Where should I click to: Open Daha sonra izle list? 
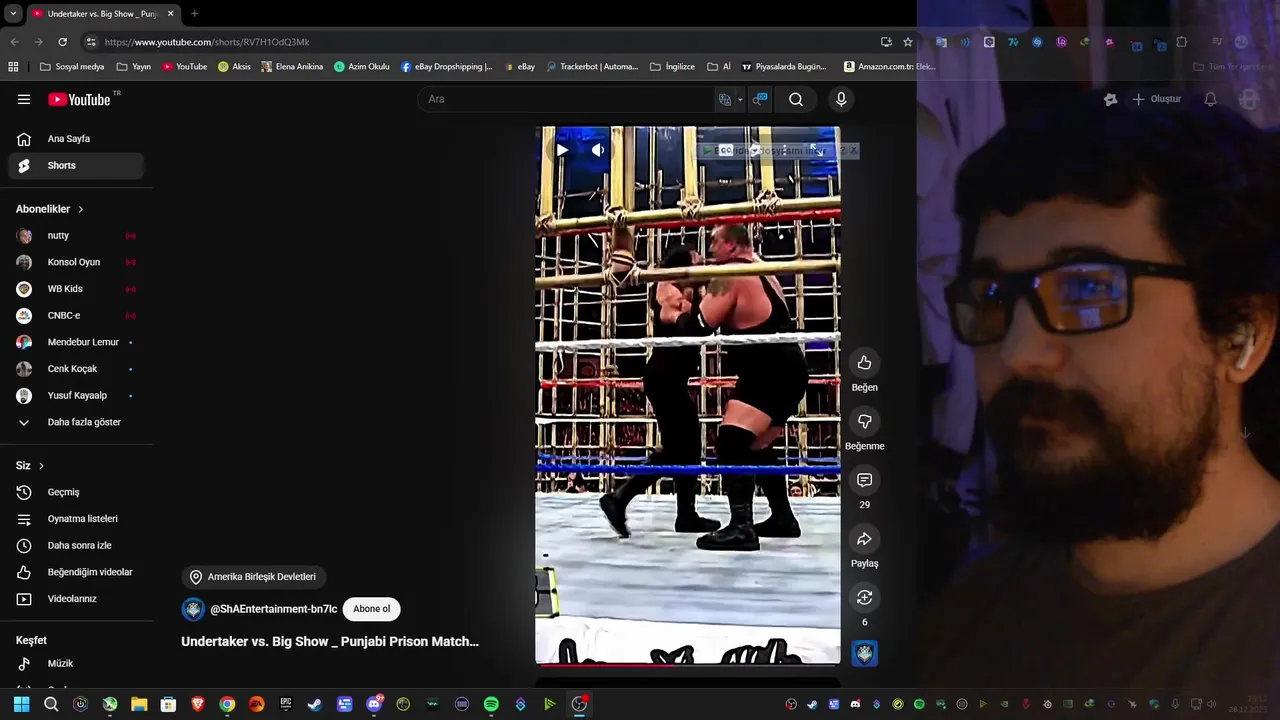(76, 546)
